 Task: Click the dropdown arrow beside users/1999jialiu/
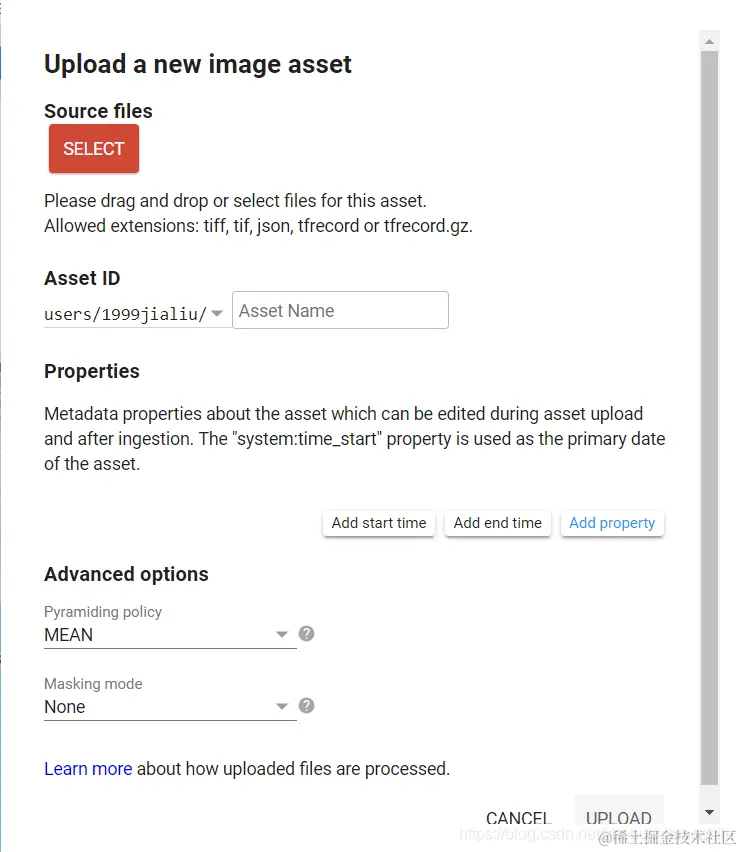tap(217, 313)
